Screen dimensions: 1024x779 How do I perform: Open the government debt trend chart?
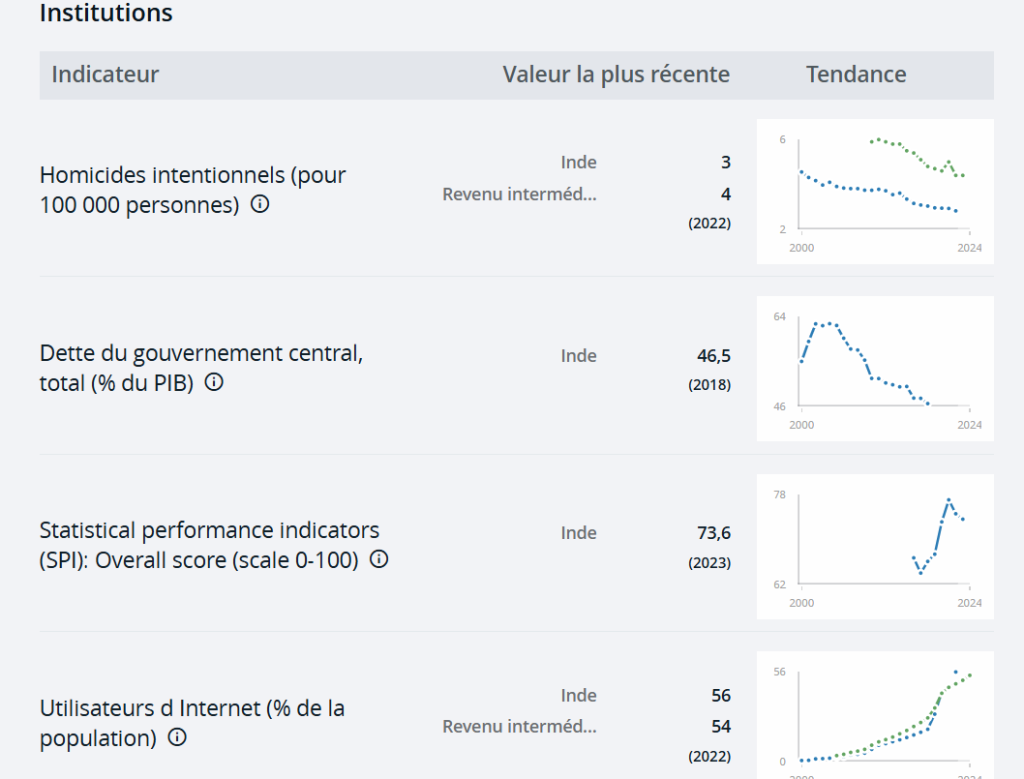(875, 369)
